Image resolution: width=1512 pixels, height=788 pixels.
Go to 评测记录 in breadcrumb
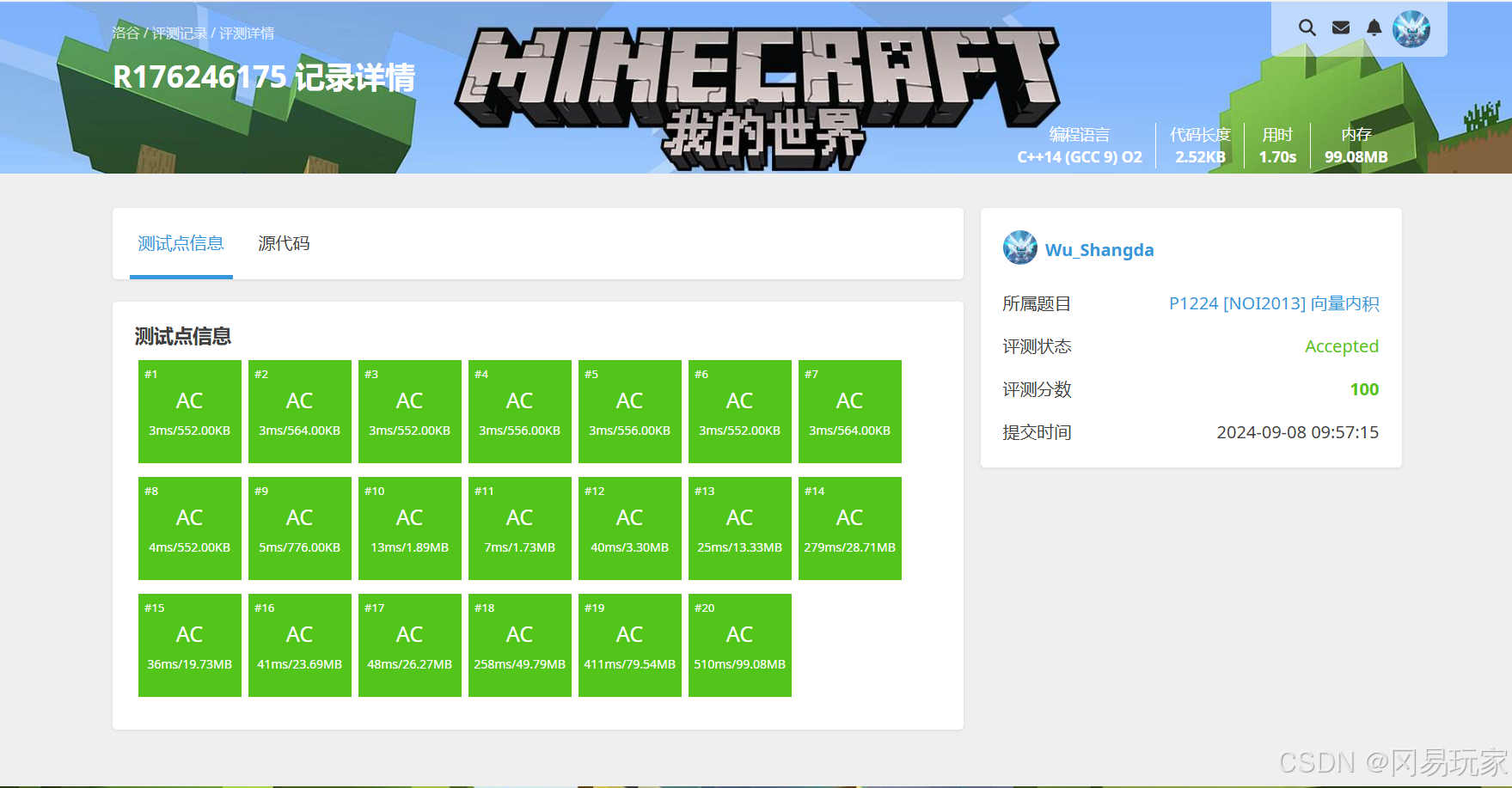[x=180, y=33]
